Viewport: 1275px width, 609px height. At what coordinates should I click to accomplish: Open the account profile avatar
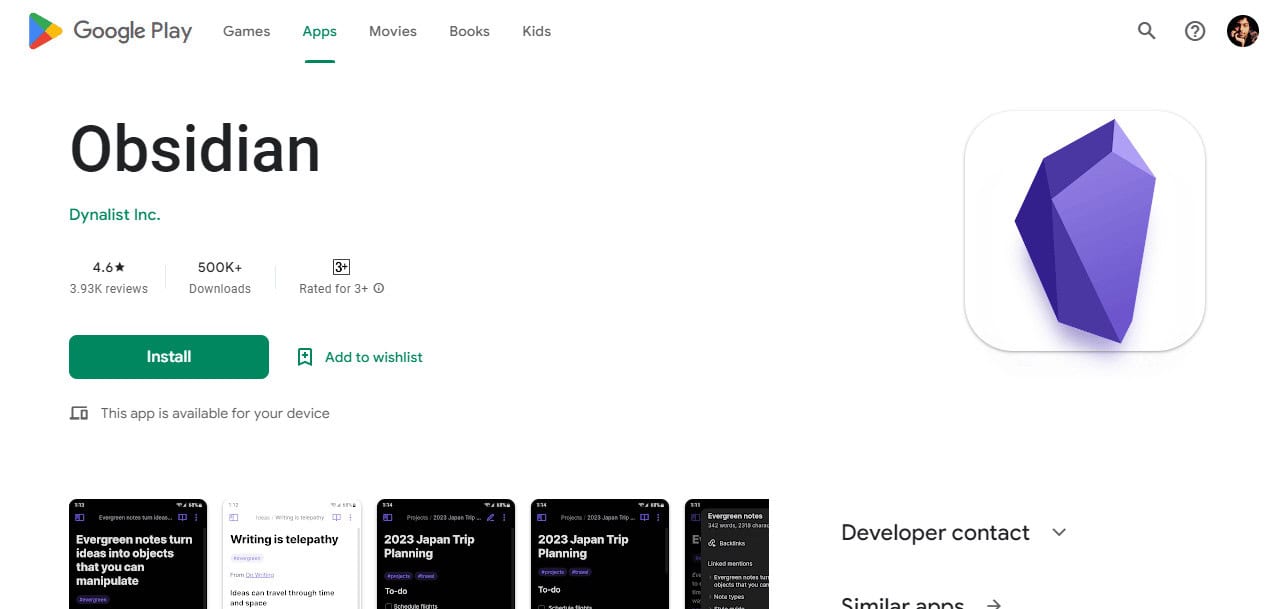[x=1243, y=31]
